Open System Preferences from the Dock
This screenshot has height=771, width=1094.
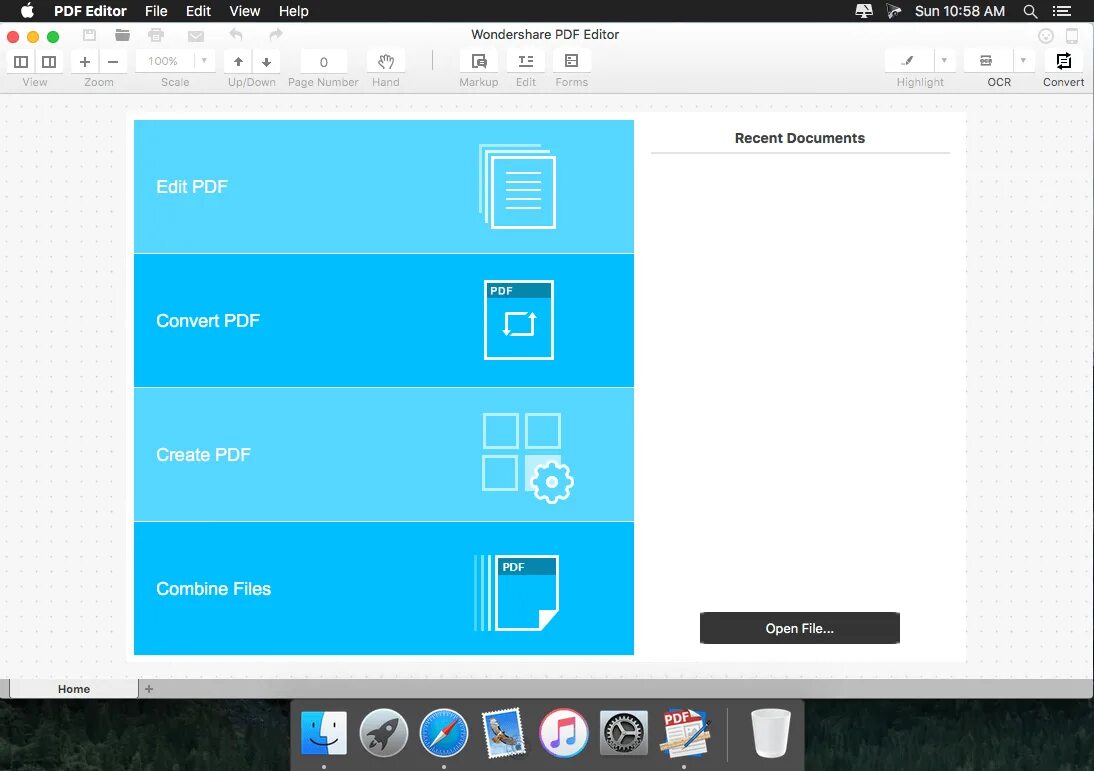[x=623, y=733]
